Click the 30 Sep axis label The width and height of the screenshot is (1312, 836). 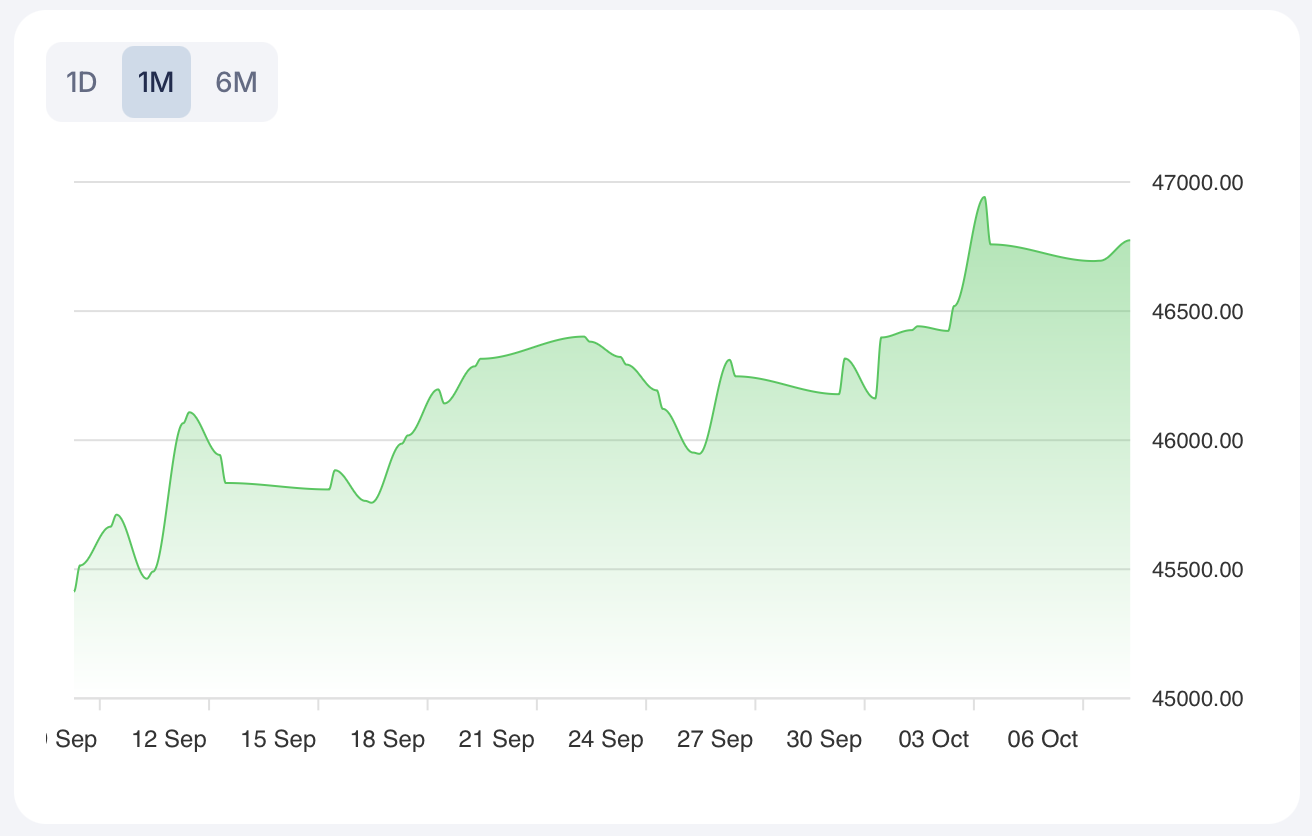824,740
